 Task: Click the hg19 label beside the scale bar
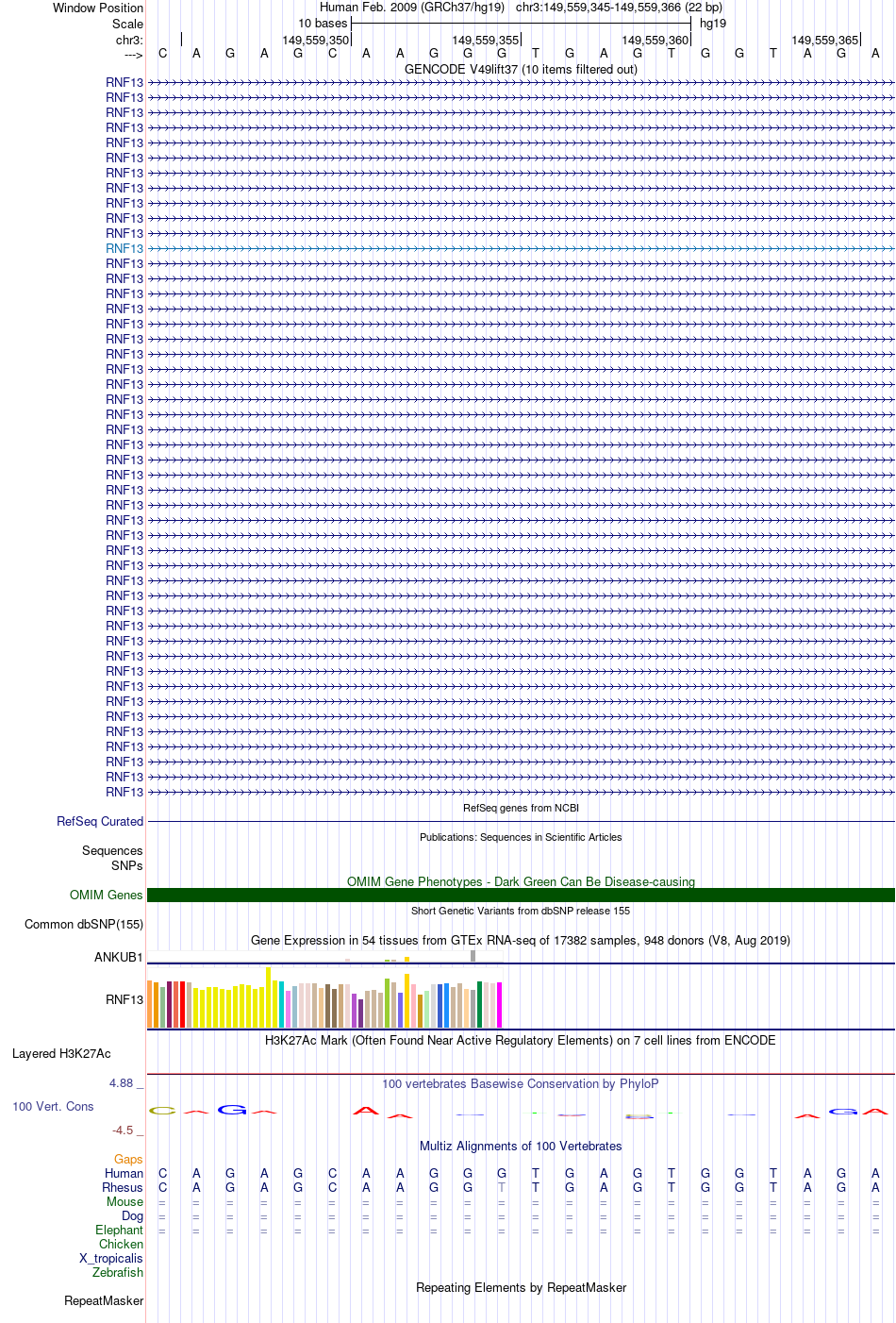[x=713, y=23]
